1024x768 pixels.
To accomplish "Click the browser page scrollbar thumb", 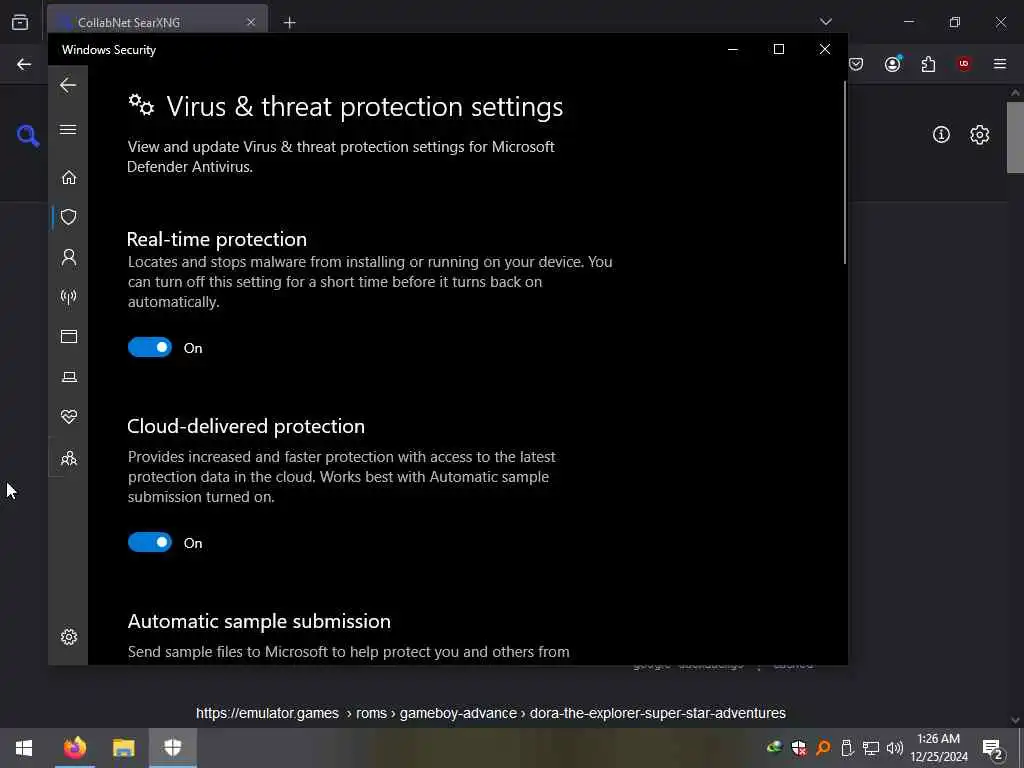I will click(x=1015, y=137).
